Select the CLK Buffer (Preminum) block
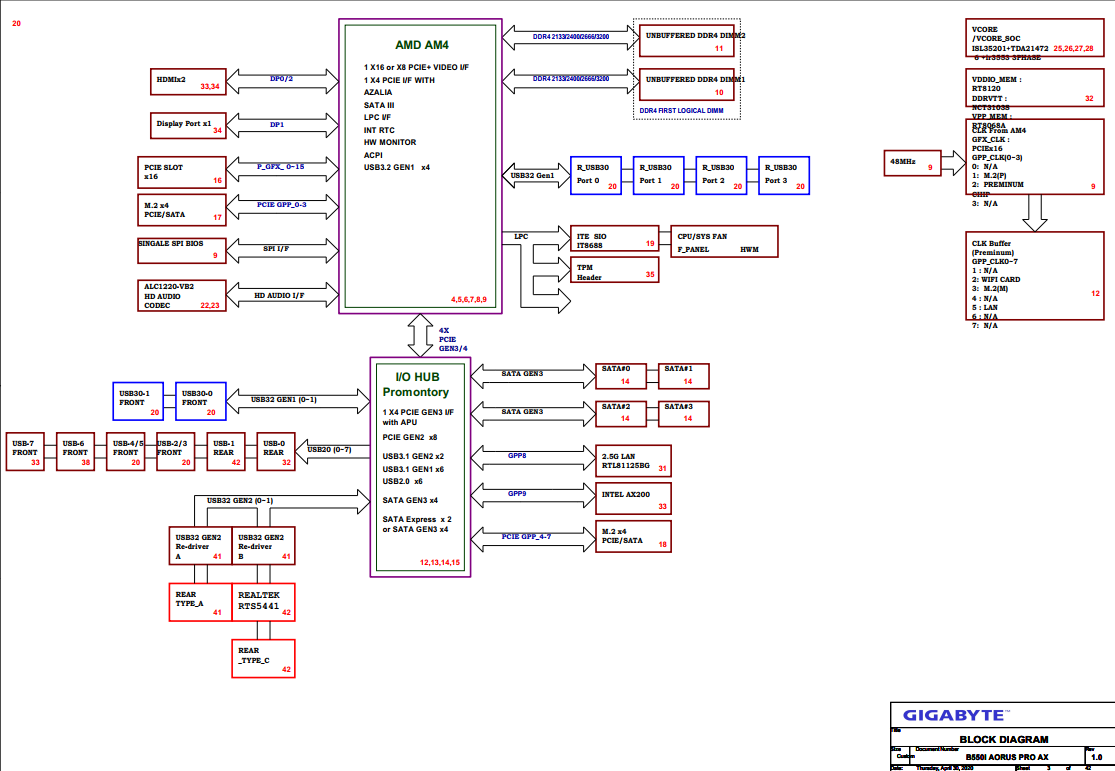Viewport: 1115px width, 771px height. coord(1035,276)
